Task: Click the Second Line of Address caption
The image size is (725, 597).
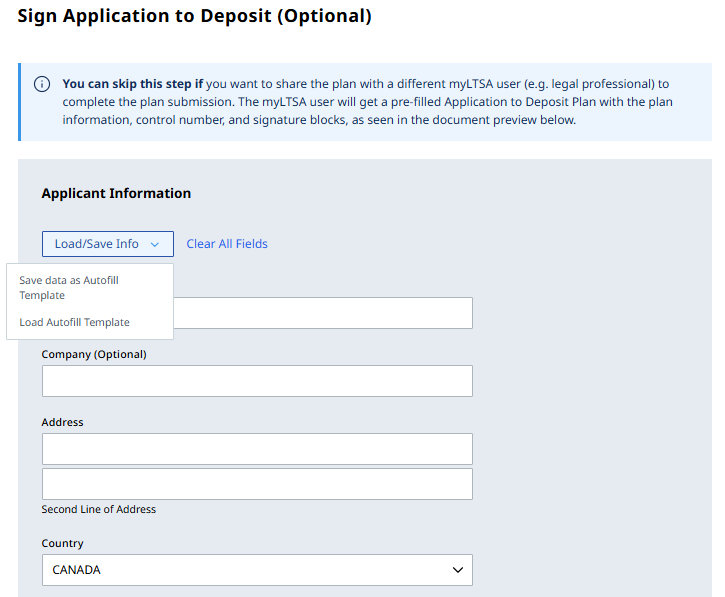Action: tap(98, 509)
